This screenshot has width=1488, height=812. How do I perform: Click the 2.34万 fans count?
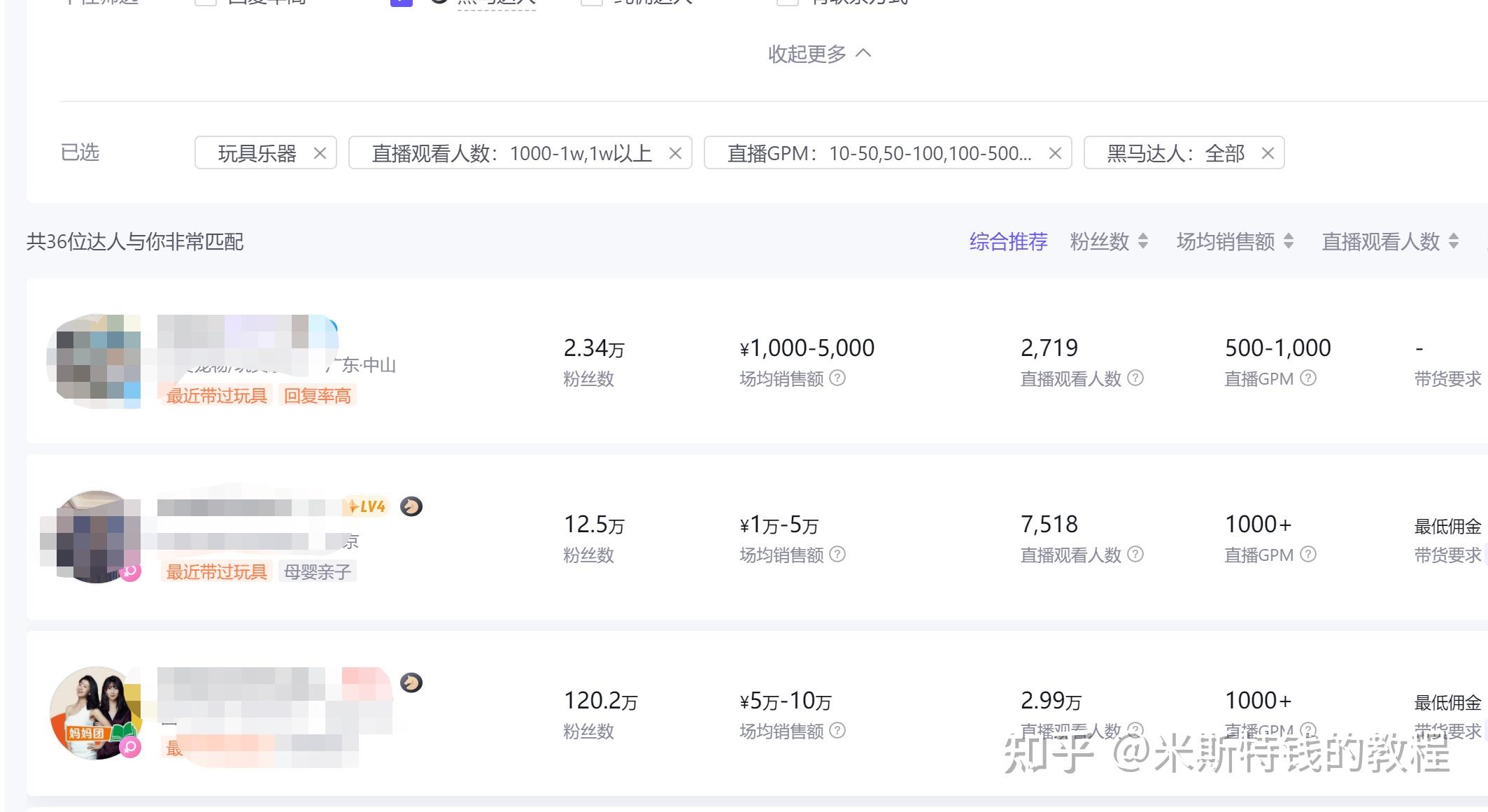pyautogui.click(x=594, y=348)
